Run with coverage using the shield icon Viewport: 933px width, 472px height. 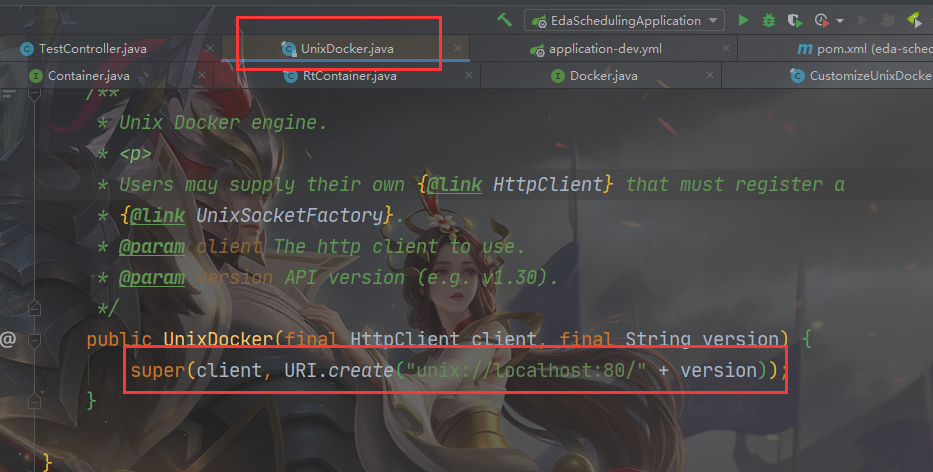pyautogui.click(x=794, y=20)
